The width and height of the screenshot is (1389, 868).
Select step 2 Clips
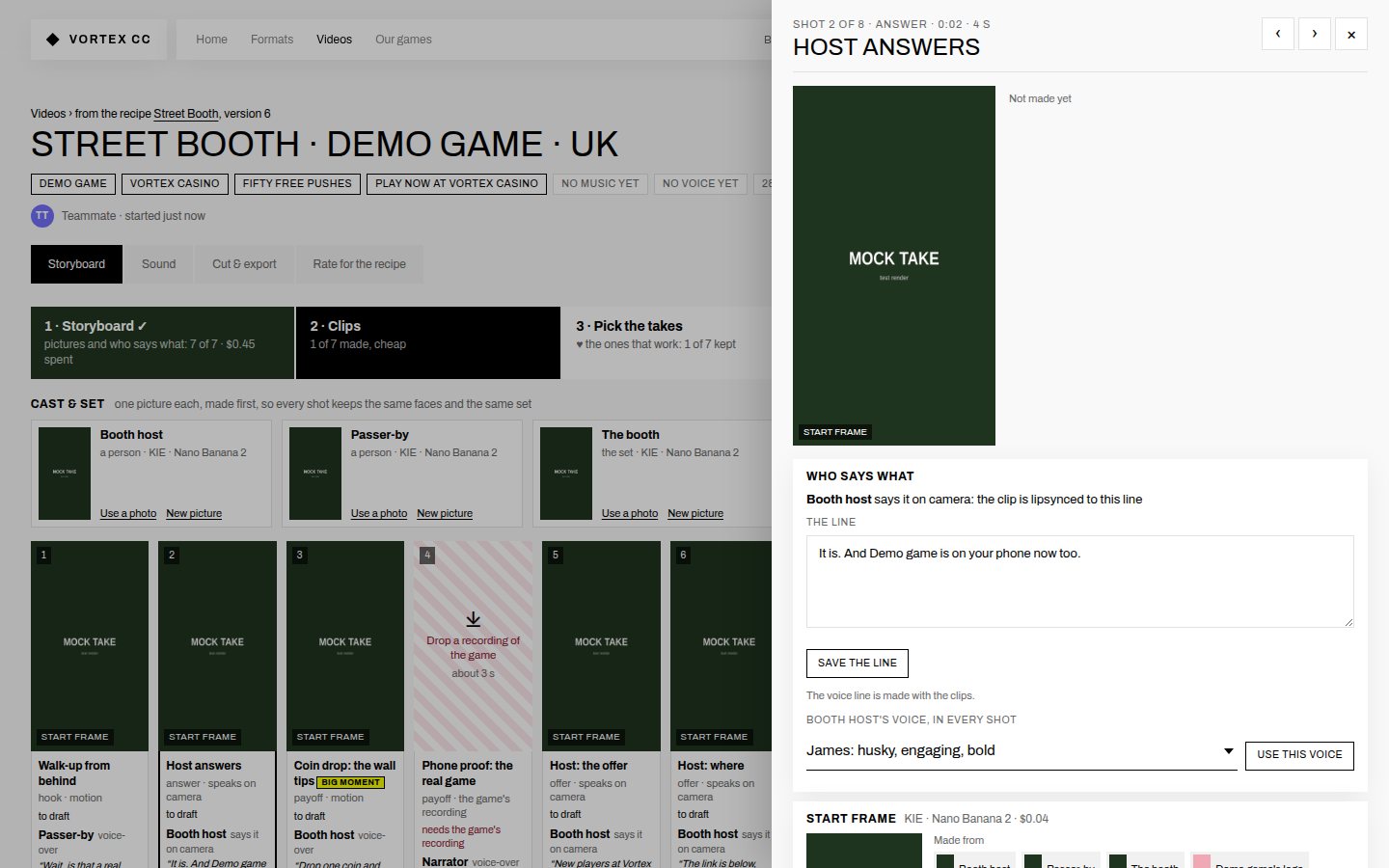428,342
